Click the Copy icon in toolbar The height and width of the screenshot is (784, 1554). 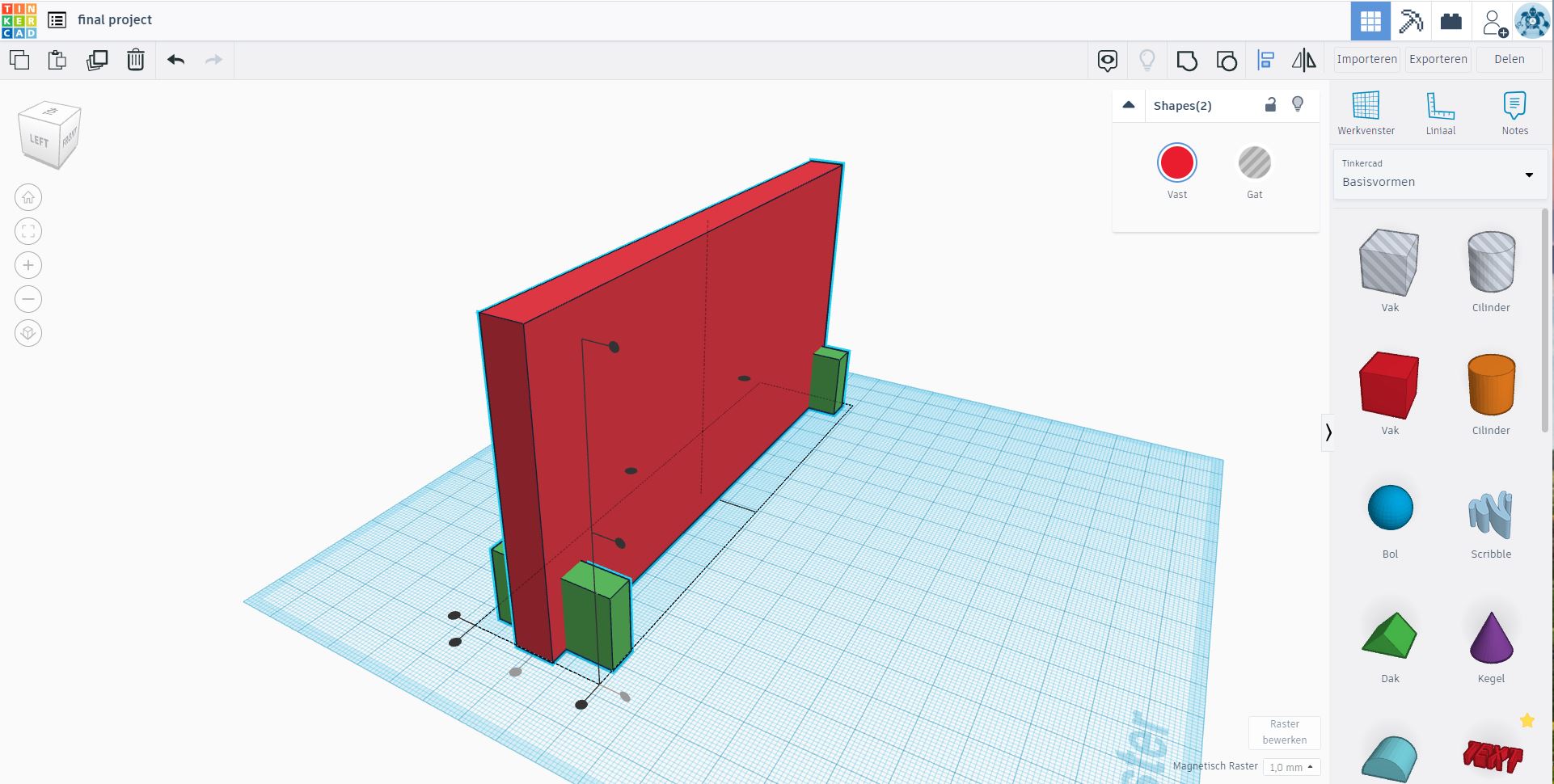tap(19, 60)
